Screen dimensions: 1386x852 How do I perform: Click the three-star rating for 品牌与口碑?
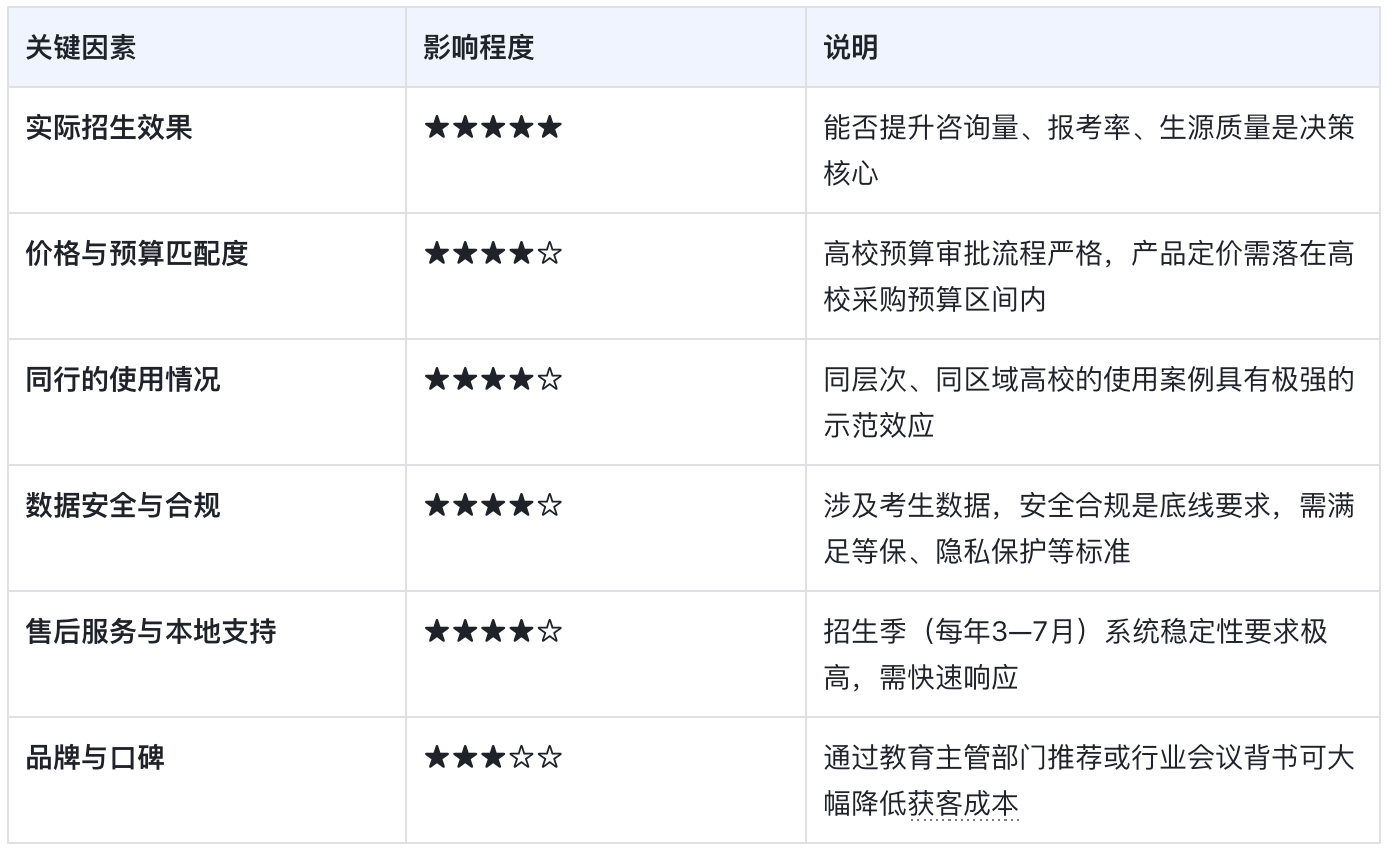tap(493, 758)
